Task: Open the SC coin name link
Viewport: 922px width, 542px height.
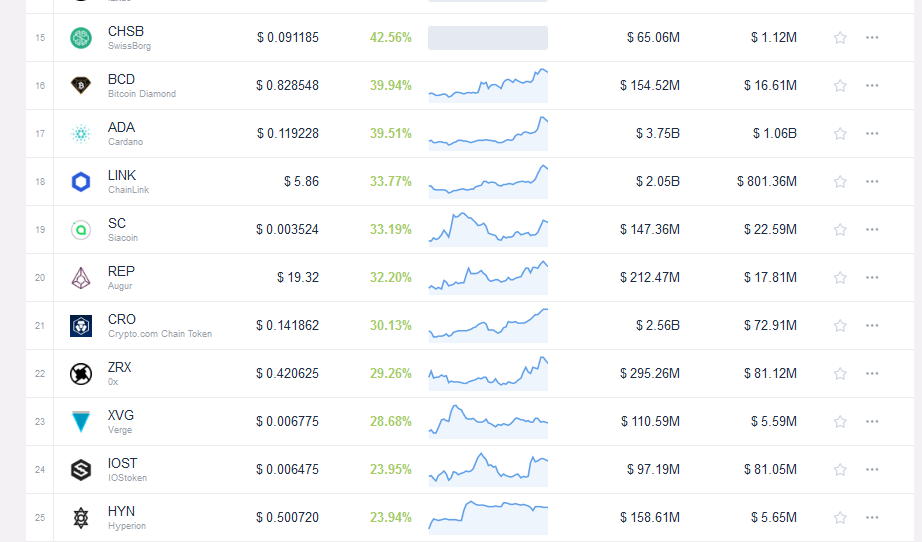Action: [x=117, y=223]
